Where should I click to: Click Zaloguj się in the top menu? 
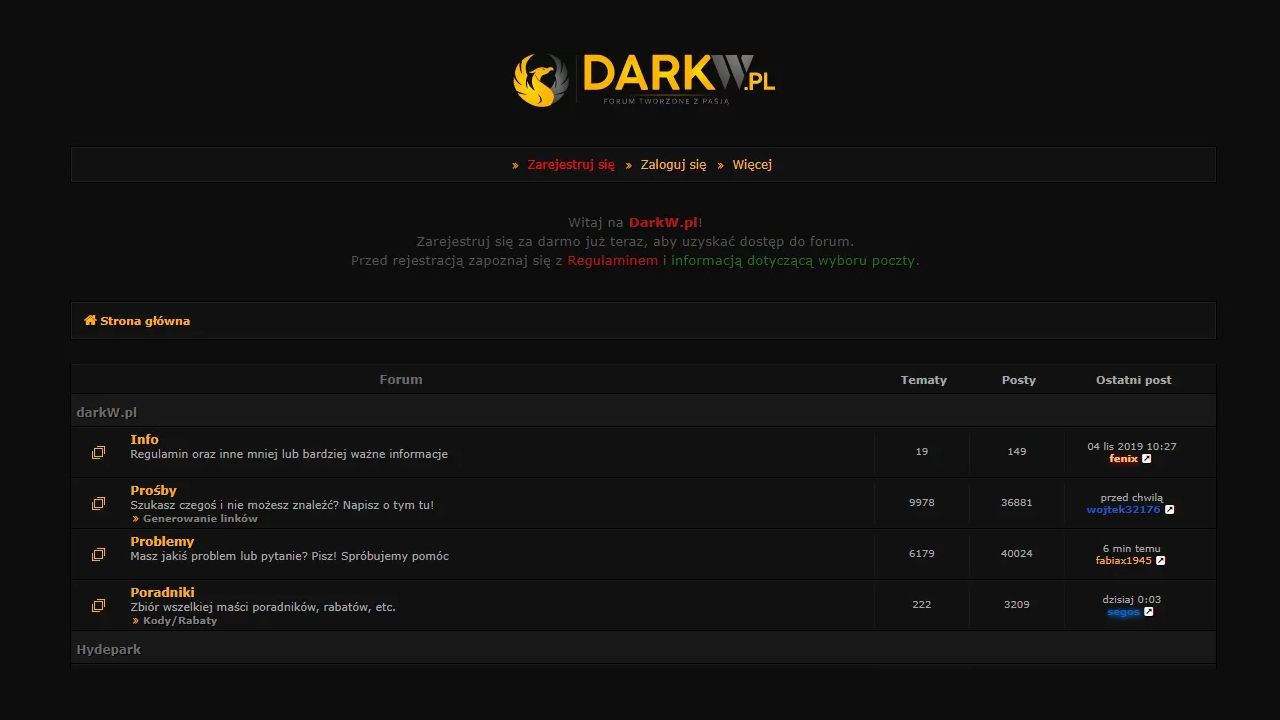point(673,165)
